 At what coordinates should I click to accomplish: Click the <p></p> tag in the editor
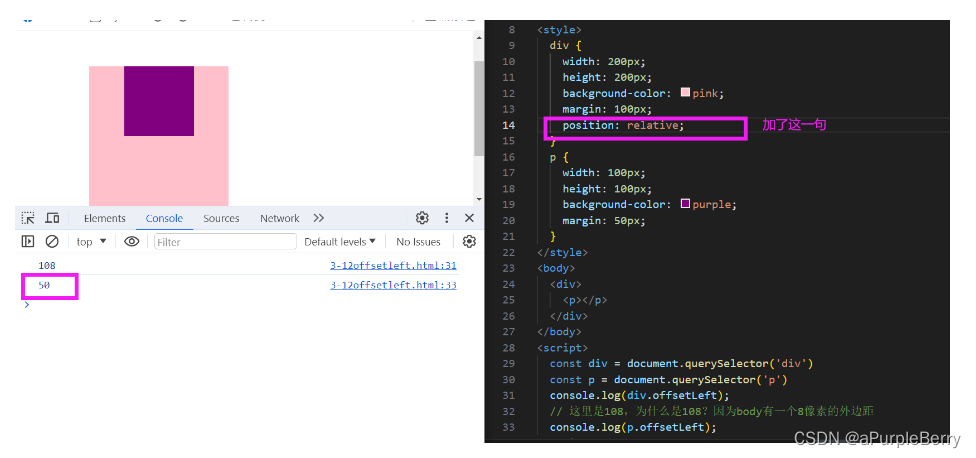pyautogui.click(x=584, y=300)
